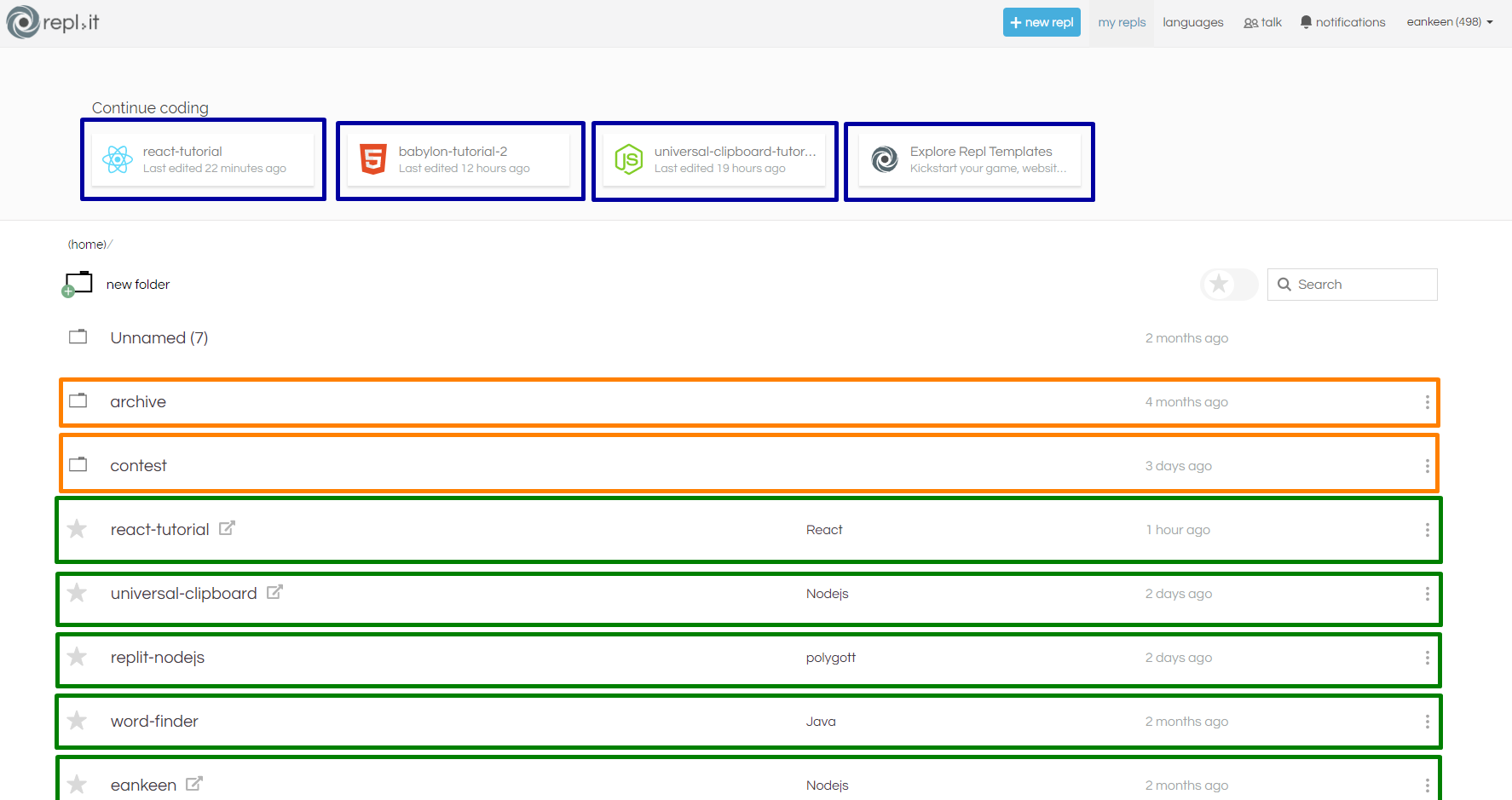Toggle the starred repls filter switch
1512x800 pixels.
pos(1229,284)
